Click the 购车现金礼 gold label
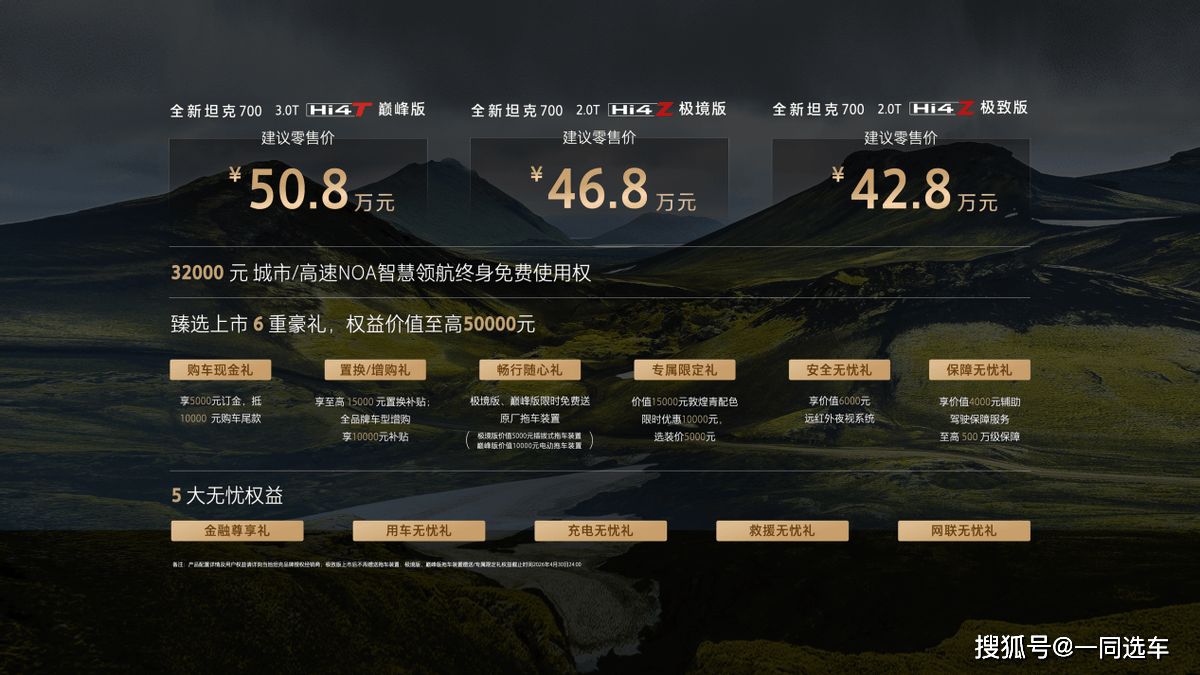This screenshot has height=675, width=1200. 220,370
